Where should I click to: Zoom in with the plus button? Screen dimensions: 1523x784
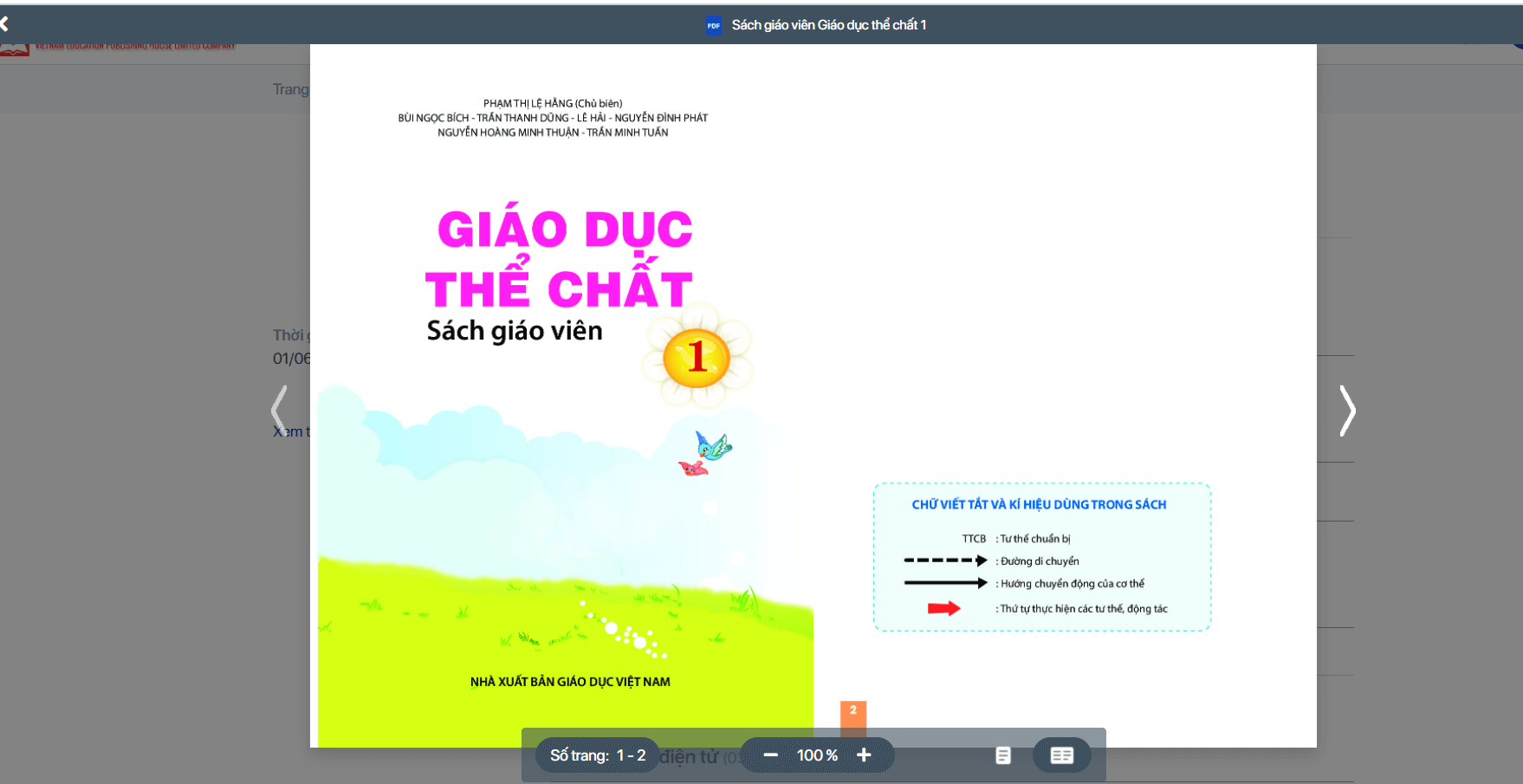pos(864,755)
